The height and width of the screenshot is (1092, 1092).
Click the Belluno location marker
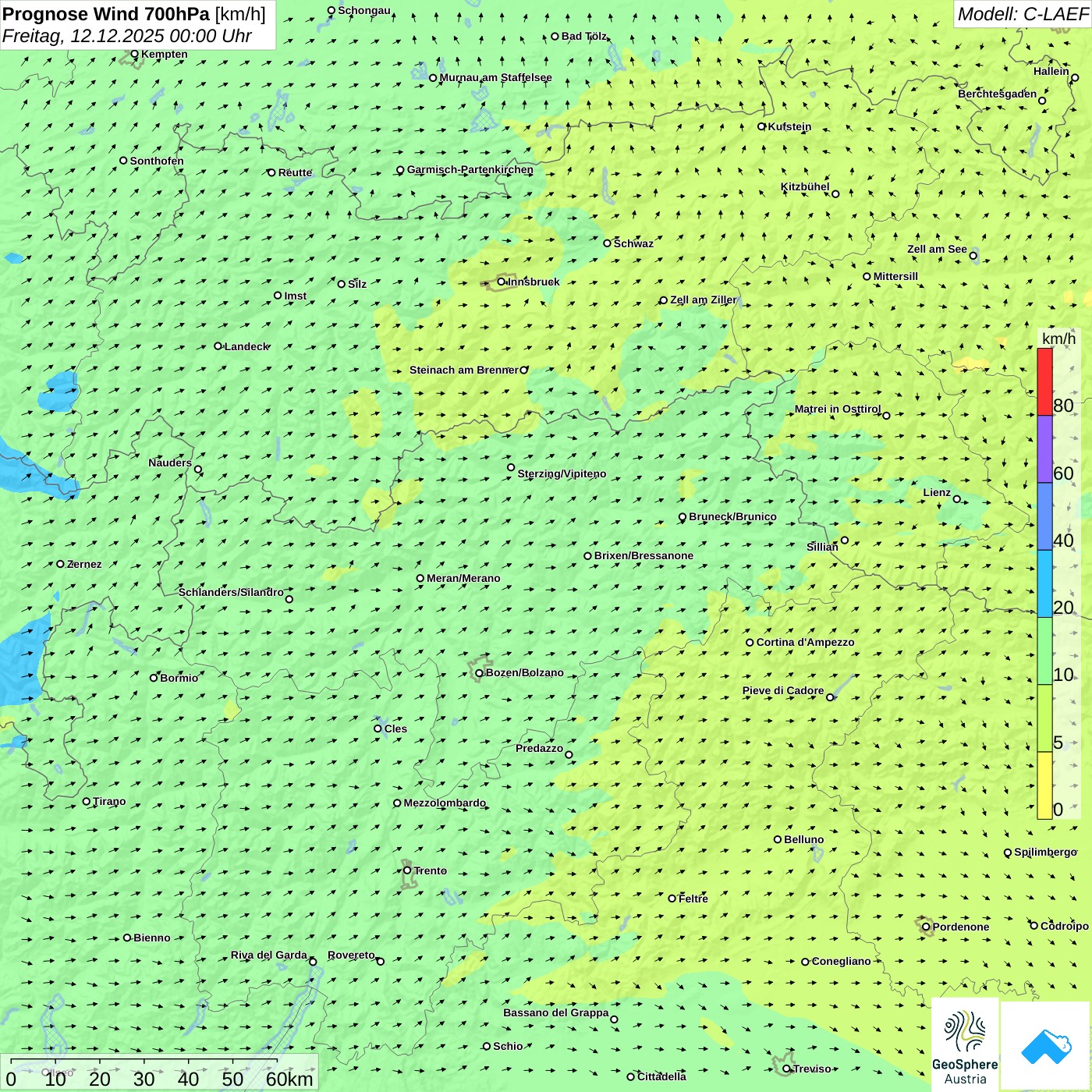click(x=778, y=839)
